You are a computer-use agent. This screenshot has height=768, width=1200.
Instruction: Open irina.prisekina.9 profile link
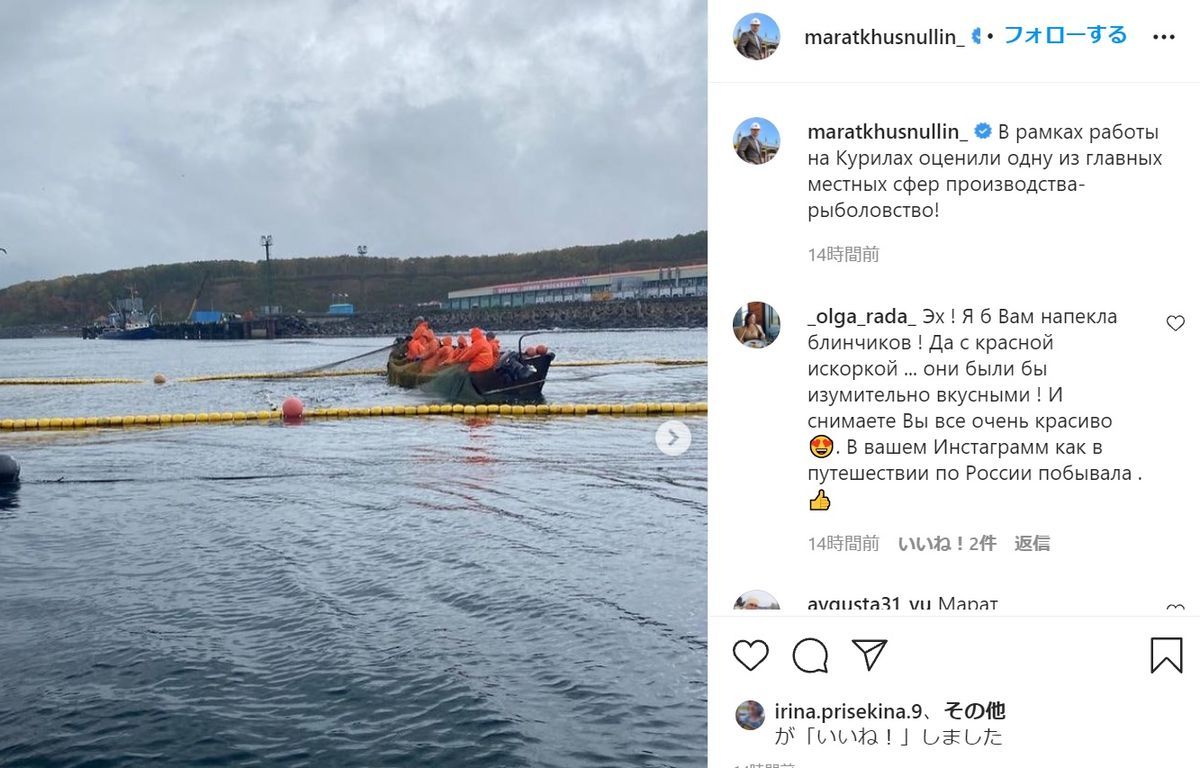(847, 712)
